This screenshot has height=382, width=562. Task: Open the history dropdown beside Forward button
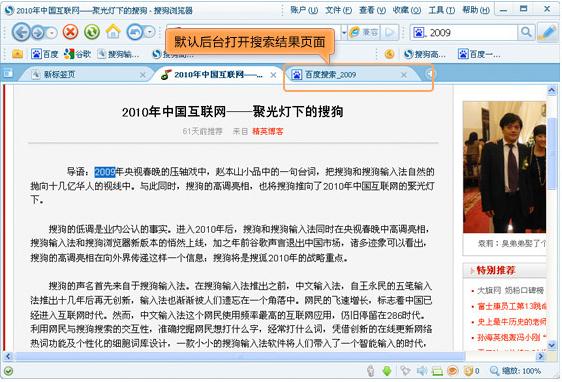coord(52,33)
